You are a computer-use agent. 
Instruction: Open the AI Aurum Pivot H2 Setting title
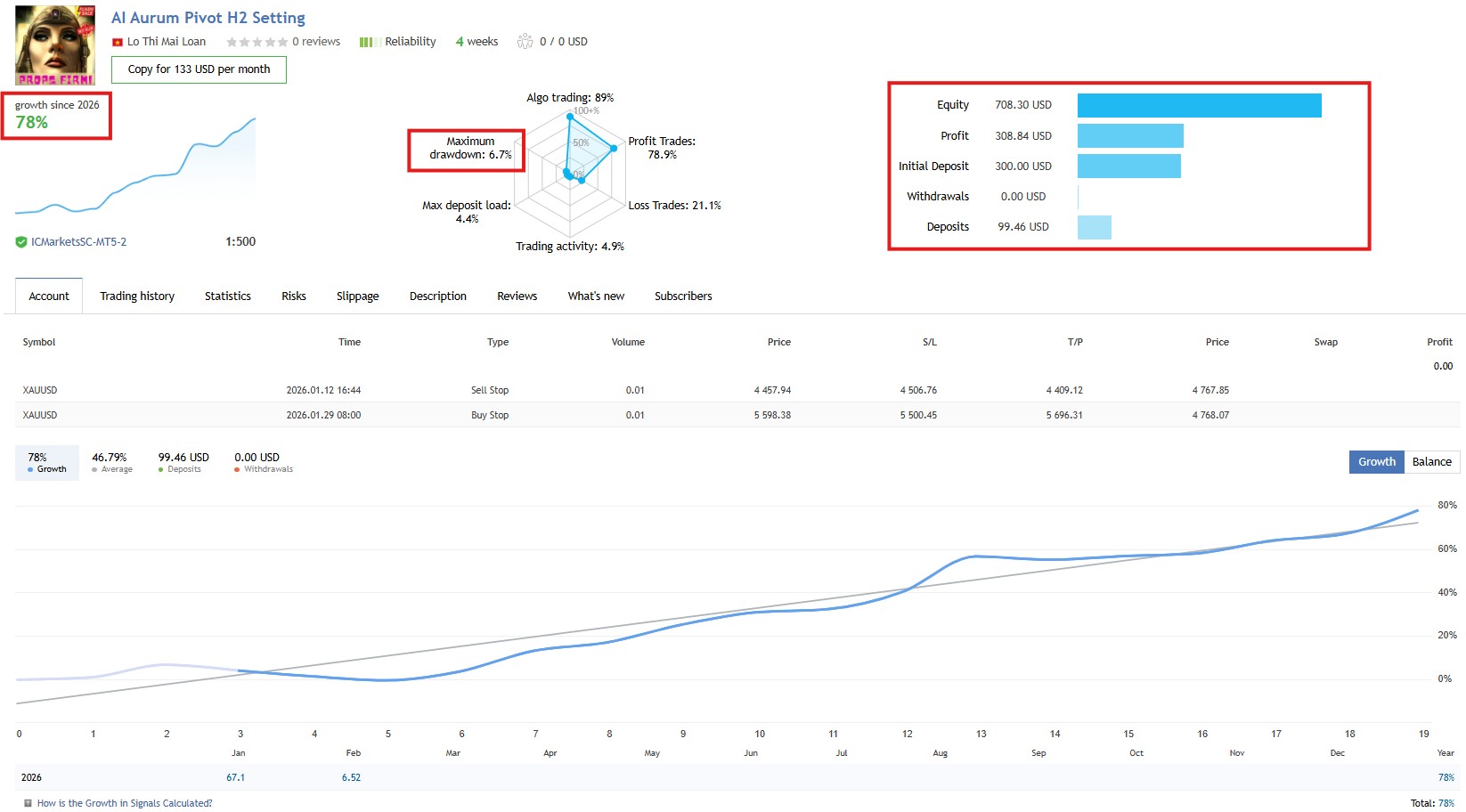[x=208, y=18]
